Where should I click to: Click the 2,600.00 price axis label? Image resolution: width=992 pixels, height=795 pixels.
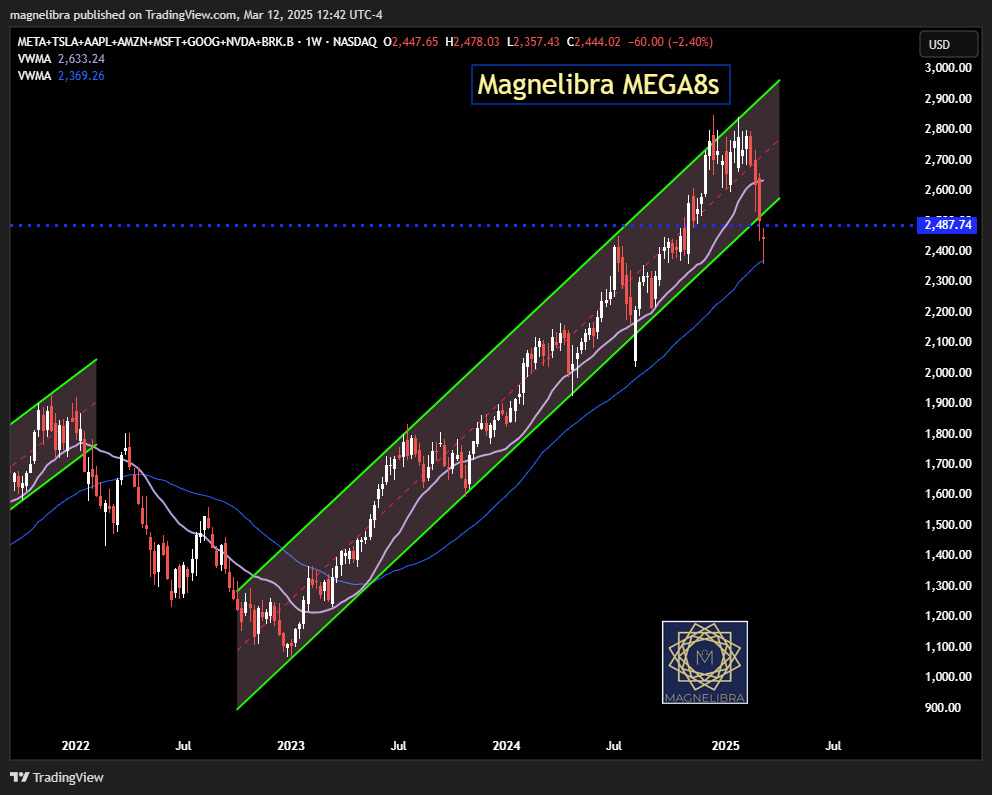point(948,190)
